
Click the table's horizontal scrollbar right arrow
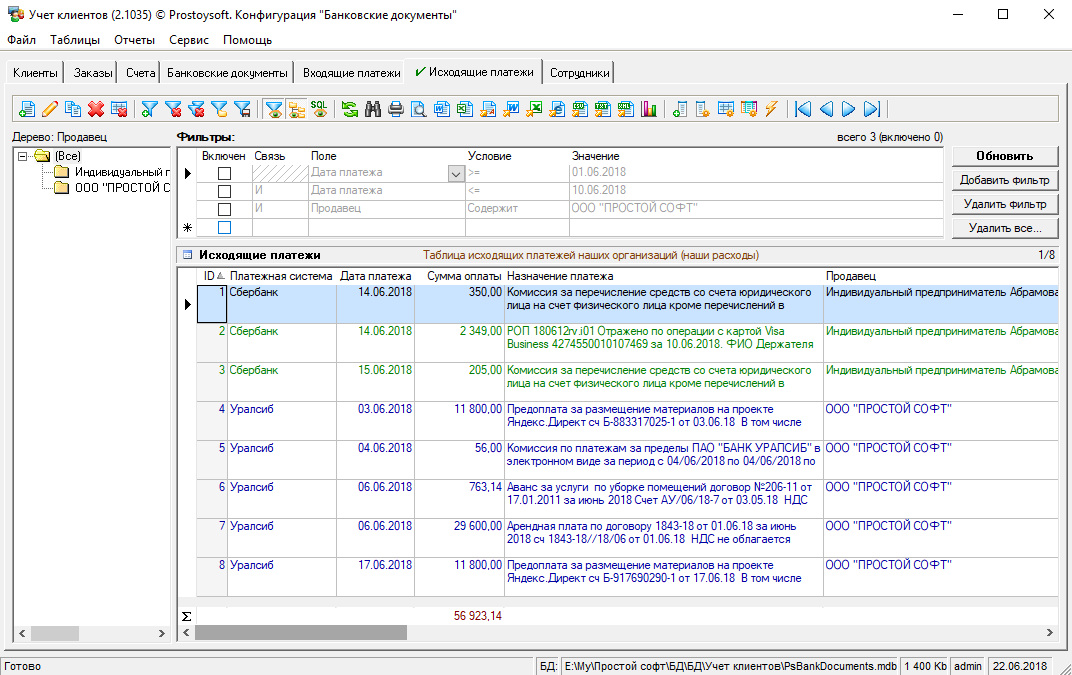(1049, 633)
